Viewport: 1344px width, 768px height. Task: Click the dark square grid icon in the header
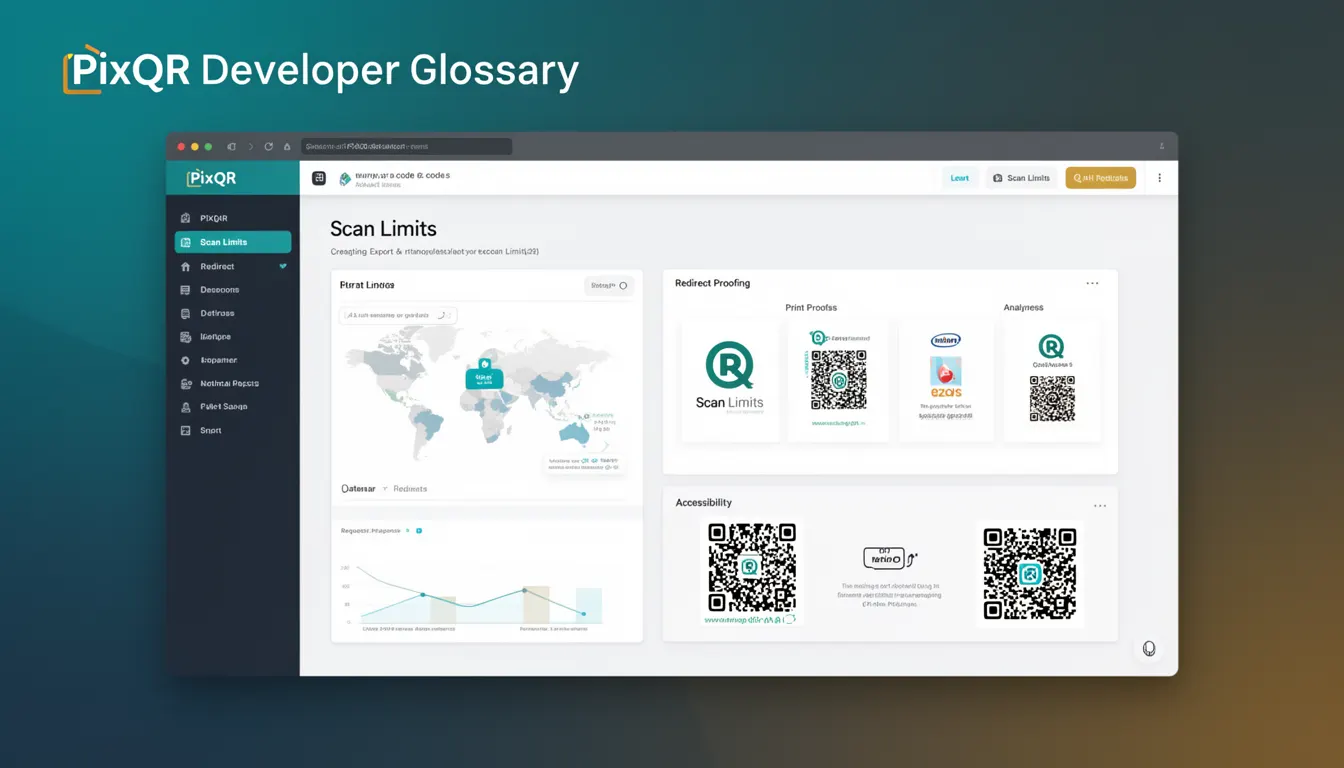(x=319, y=178)
